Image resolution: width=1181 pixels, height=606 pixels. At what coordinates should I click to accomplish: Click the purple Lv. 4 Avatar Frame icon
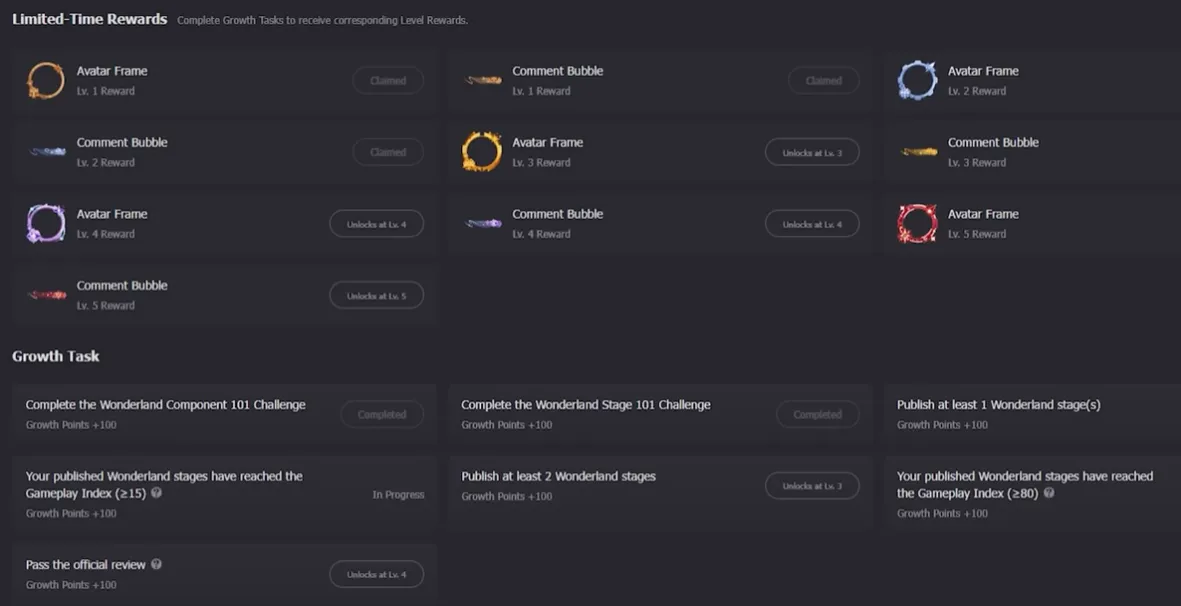[46, 223]
